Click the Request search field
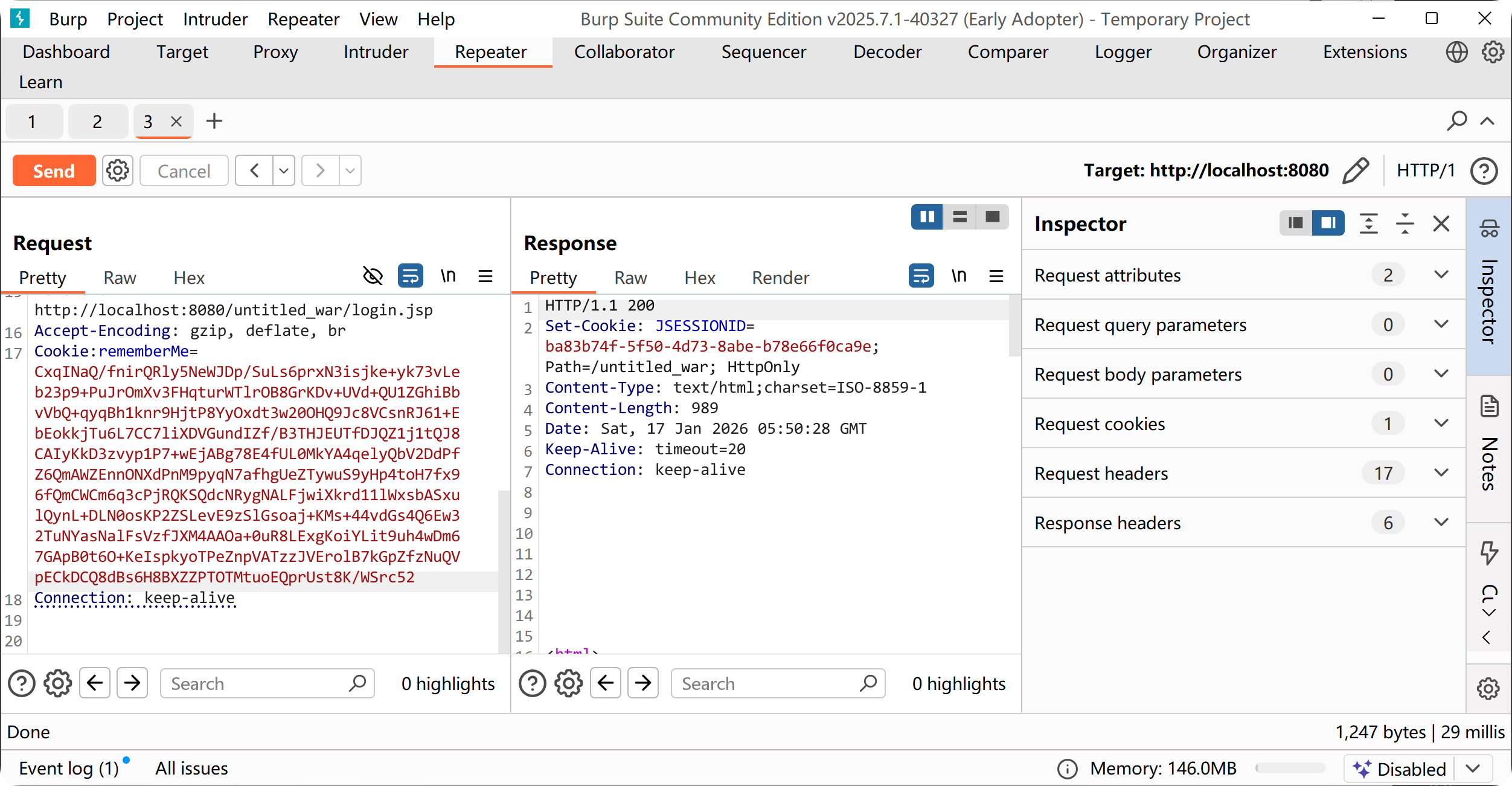 click(267, 683)
